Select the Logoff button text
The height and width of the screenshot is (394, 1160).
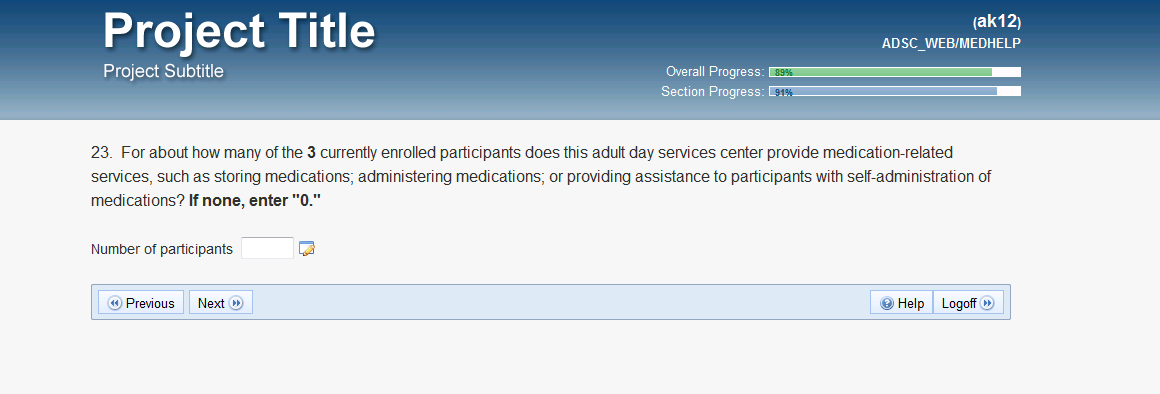pos(959,303)
